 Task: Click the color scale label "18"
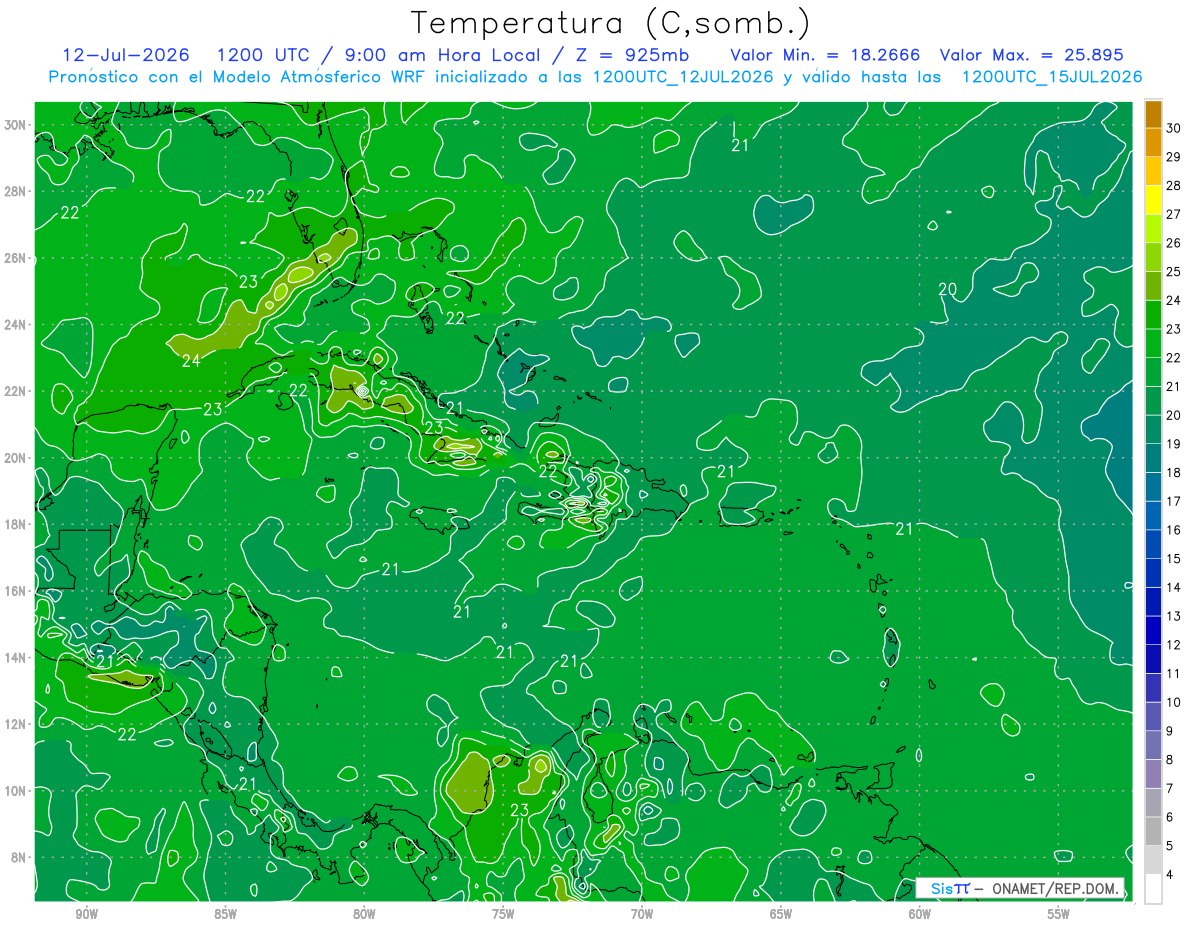click(1174, 473)
